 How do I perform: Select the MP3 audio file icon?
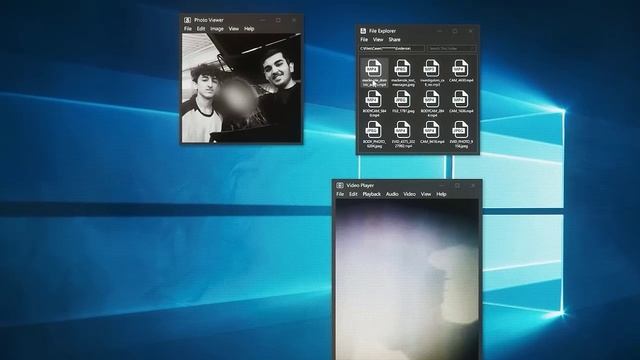[x=431, y=73]
